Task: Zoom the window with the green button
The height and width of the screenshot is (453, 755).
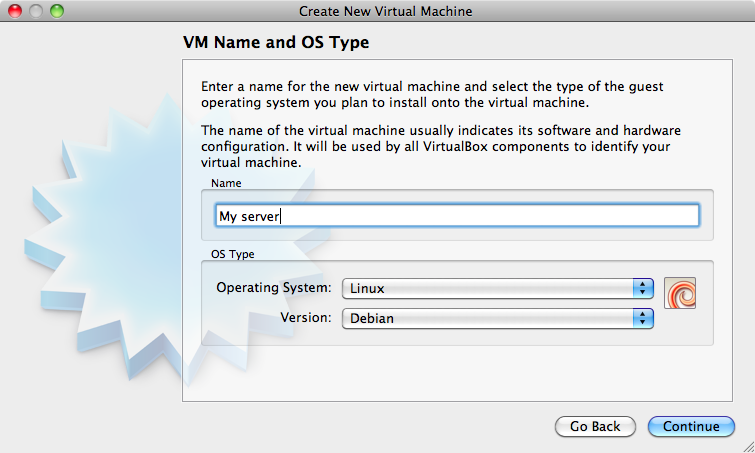Action: tap(56, 11)
